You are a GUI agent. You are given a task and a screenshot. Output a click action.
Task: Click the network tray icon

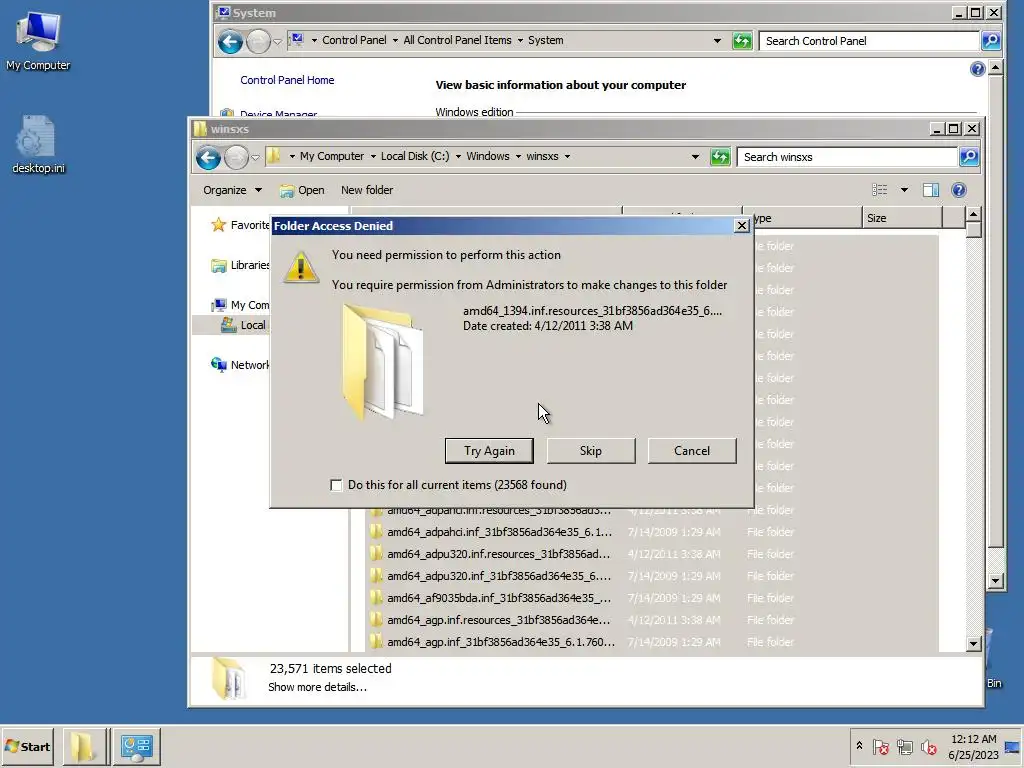(x=904, y=746)
